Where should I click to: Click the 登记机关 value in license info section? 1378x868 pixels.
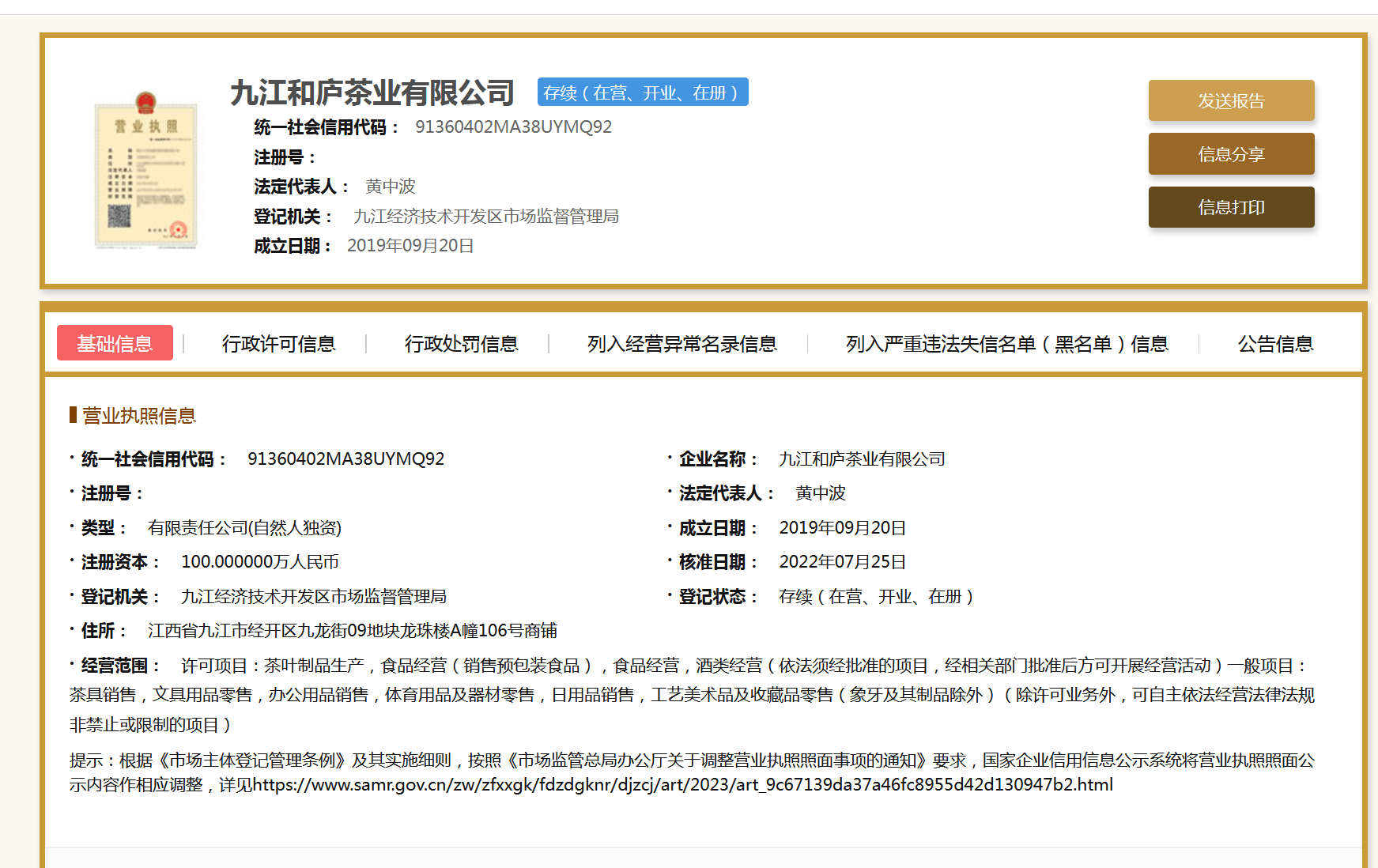314,597
